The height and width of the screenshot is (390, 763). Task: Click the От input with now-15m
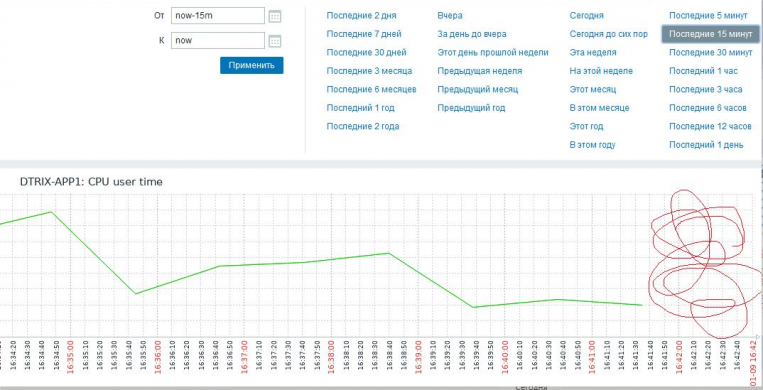218,16
